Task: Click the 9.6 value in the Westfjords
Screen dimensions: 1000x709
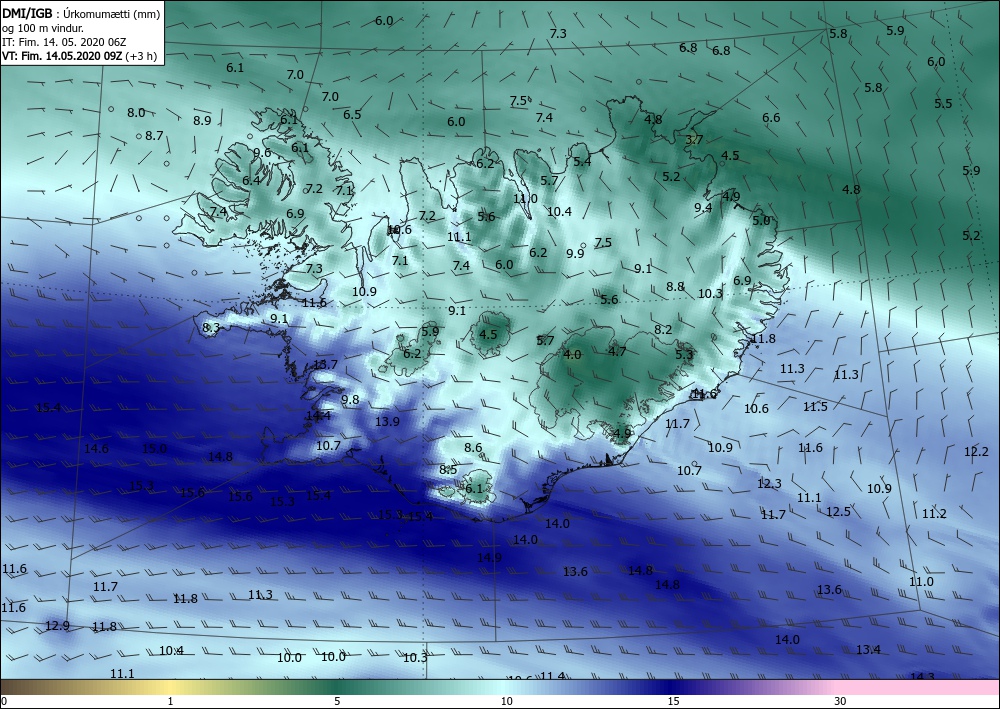Action: [x=262, y=153]
